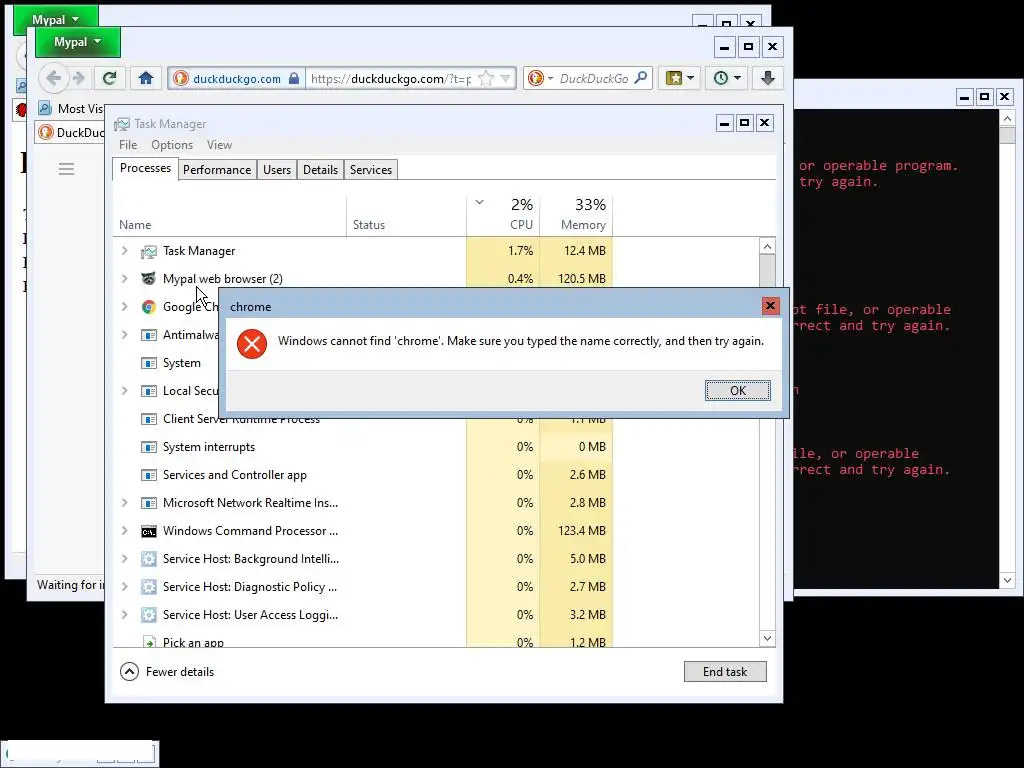Click the Google Chrome process icon
1024x768 pixels.
(x=149, y=307)
